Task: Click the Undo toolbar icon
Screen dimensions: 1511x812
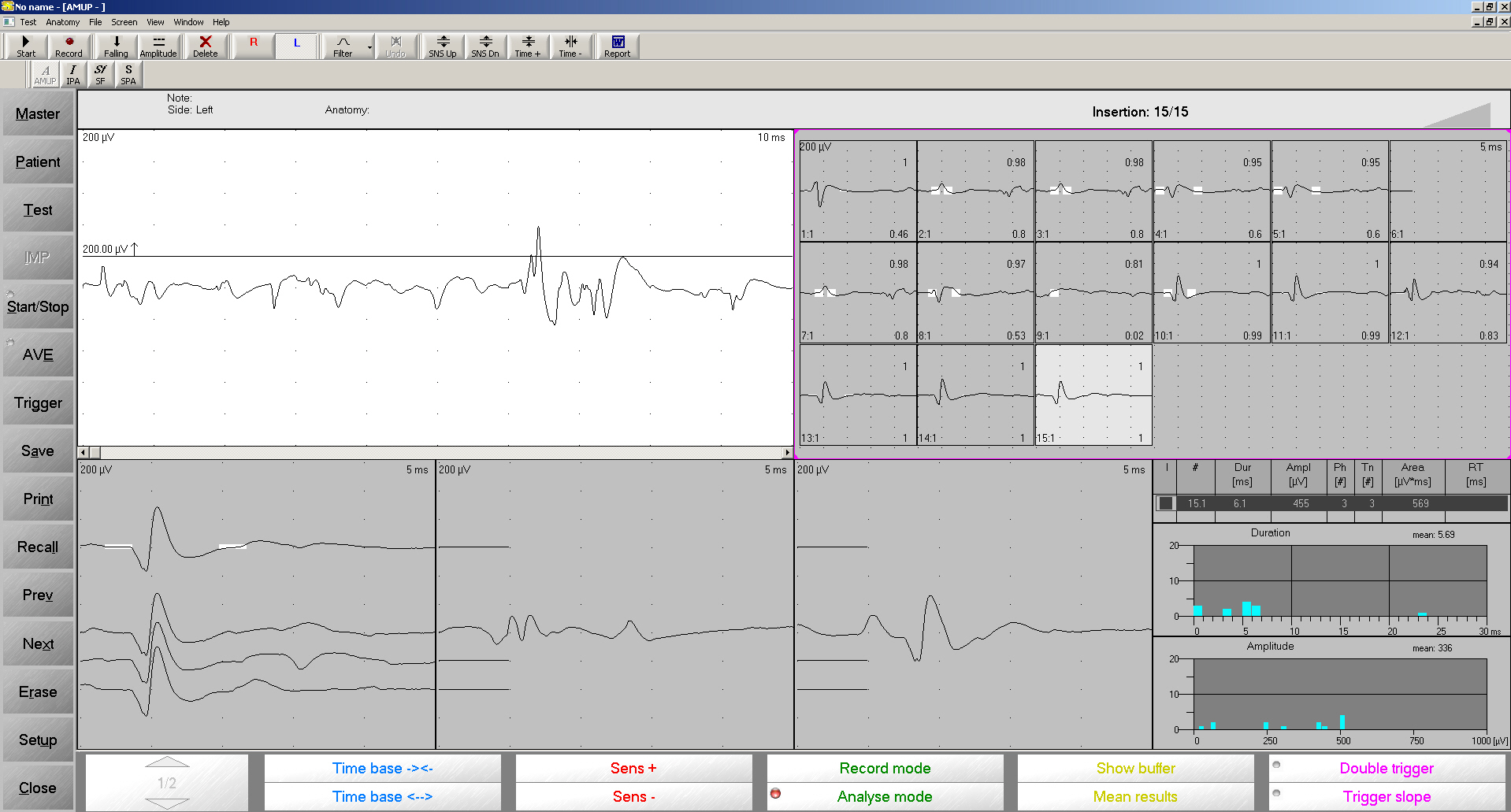Action: click(395, 46)
